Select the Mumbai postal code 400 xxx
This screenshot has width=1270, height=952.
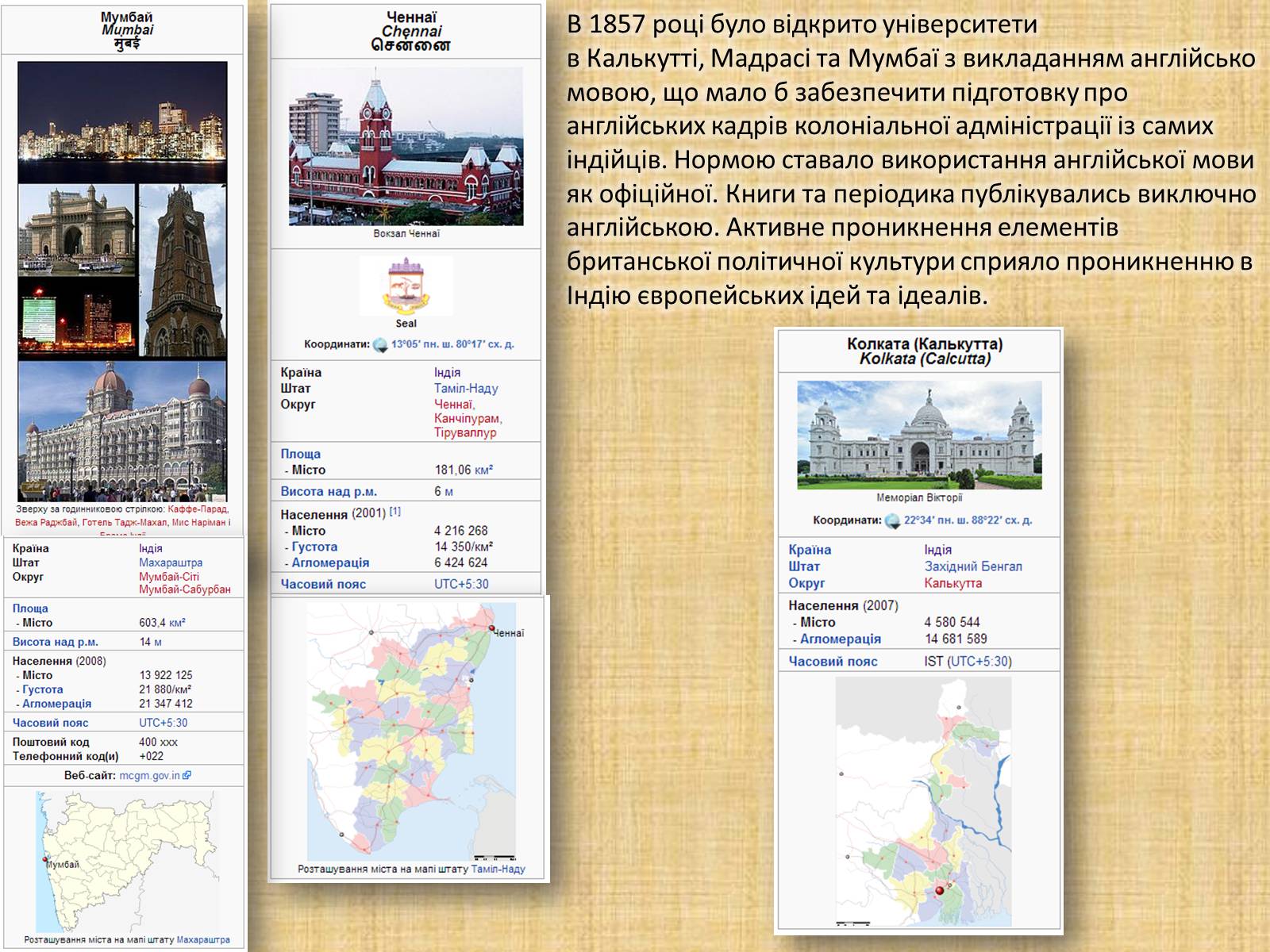click(158, 743)
